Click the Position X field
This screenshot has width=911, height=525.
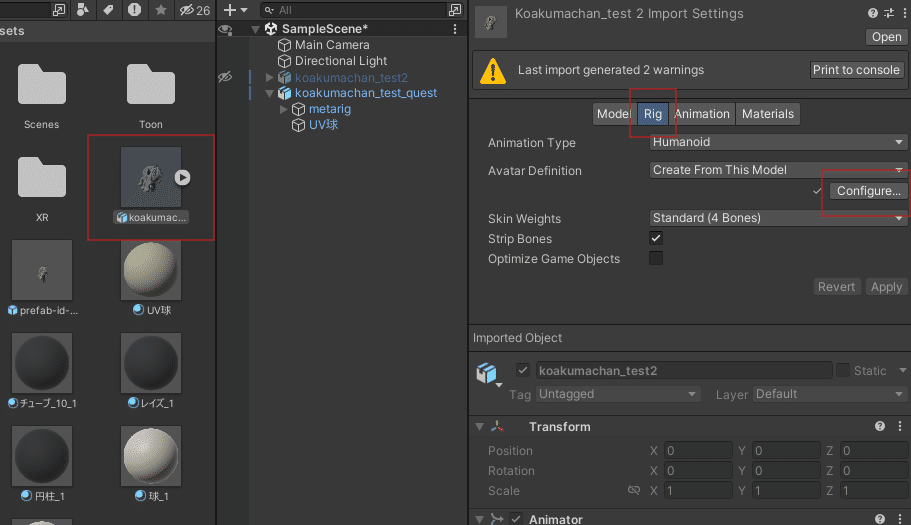tap(698, 451)
